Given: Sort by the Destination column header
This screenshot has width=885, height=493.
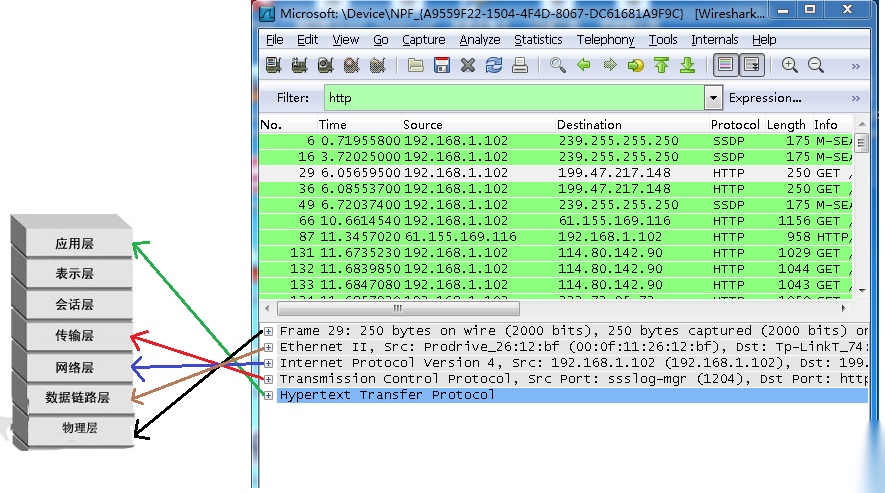Looking at the screenshot, I should (632, 125).
